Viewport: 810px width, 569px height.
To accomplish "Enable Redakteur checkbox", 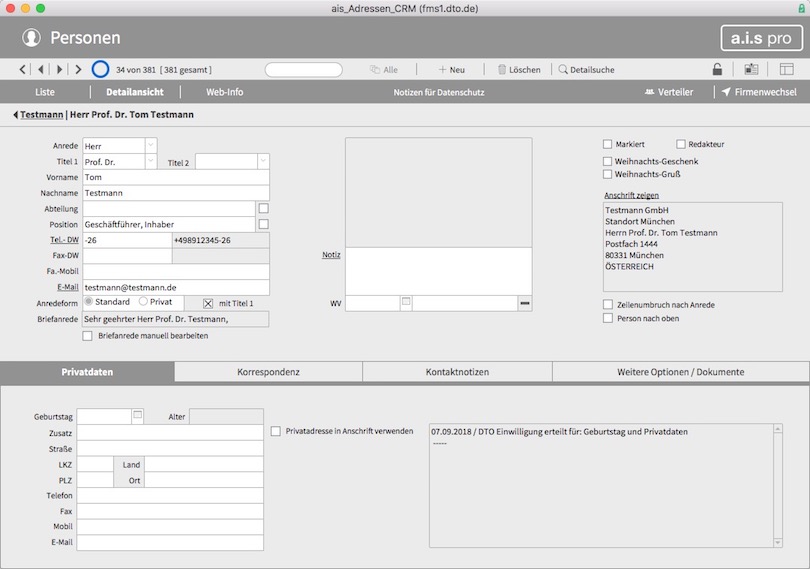I will tap(681, 144).
